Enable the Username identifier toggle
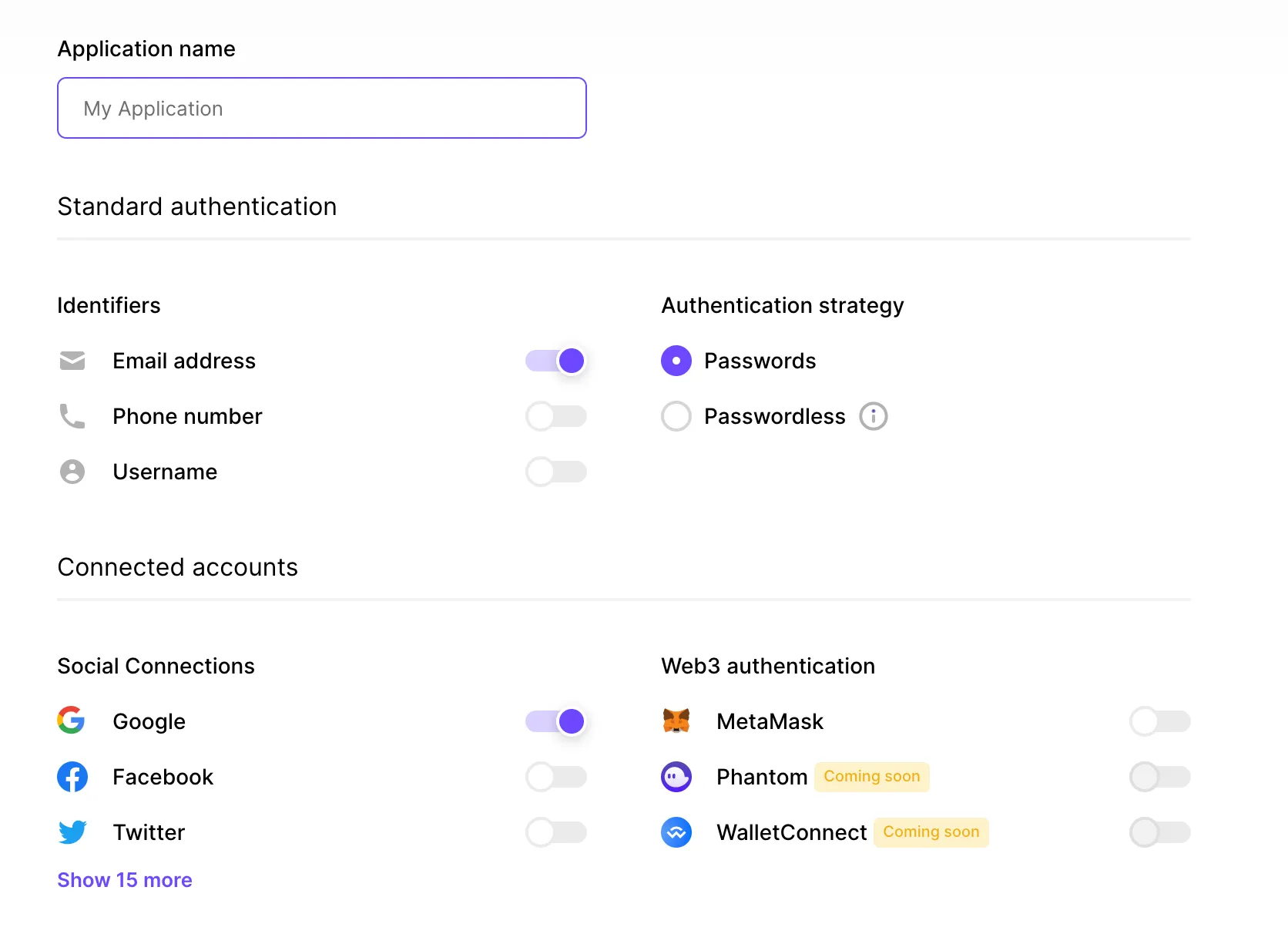This screenshot has width=1288, height=934. point(556,472)
